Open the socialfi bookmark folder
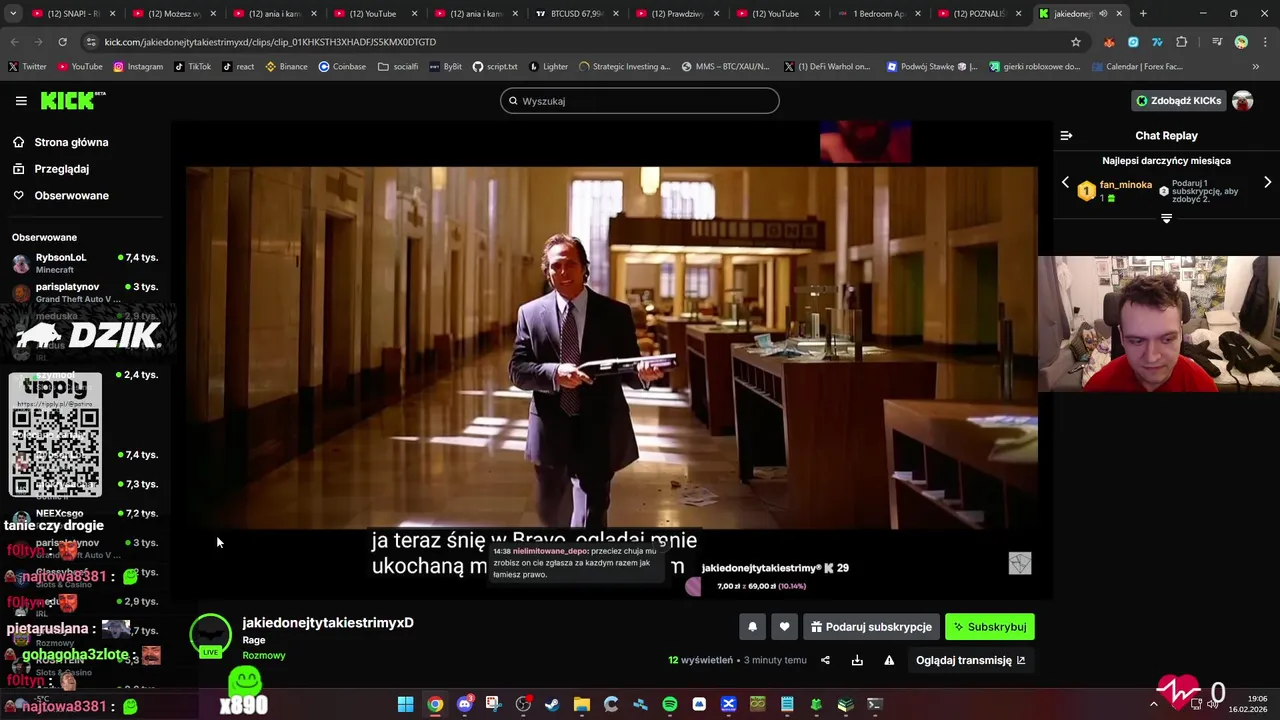 pyautogui.click(x=397, y=67)
